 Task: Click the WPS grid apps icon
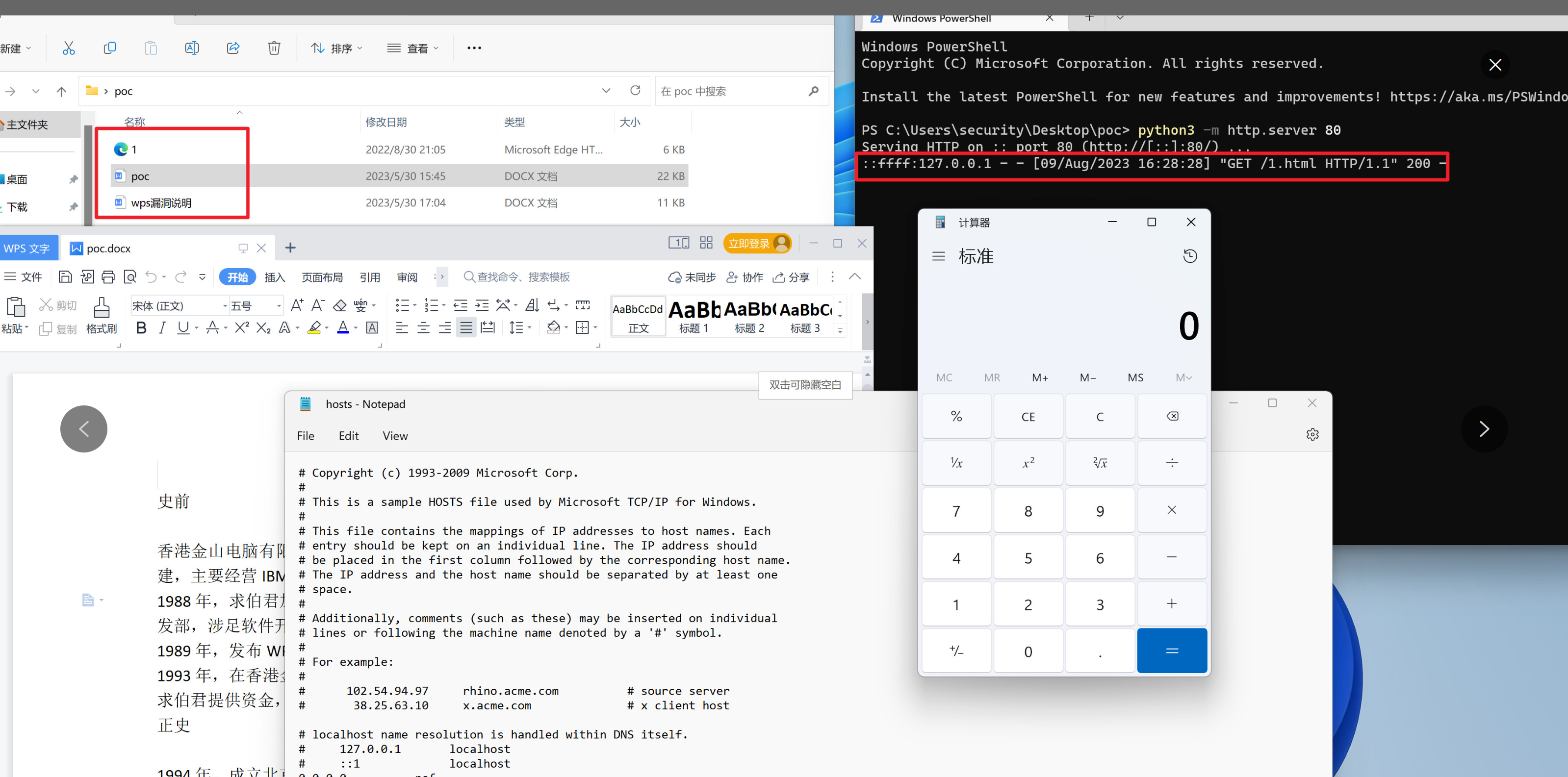coord(706,243)
